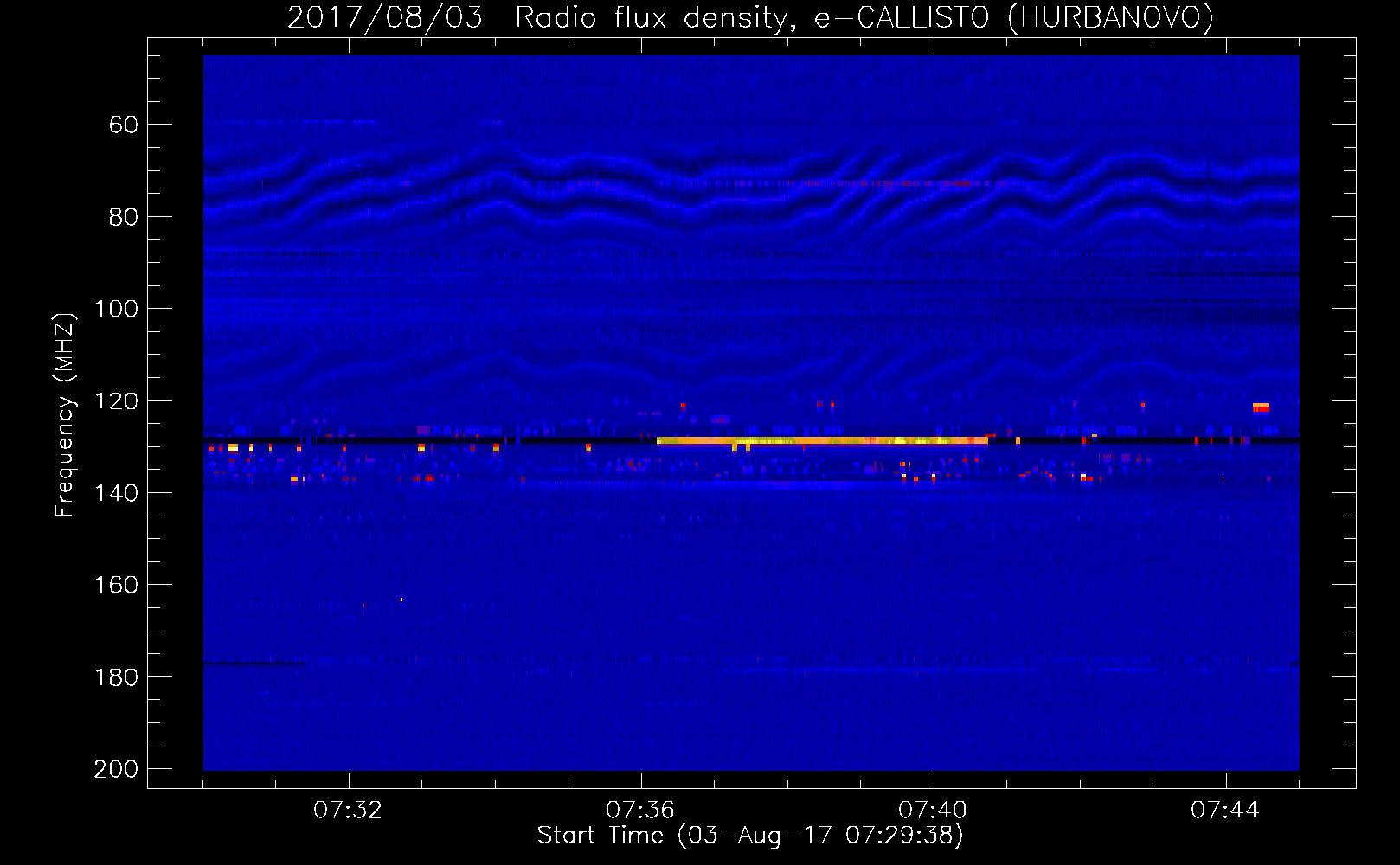Click the 200 frequency tick label

tap(116, 769)
